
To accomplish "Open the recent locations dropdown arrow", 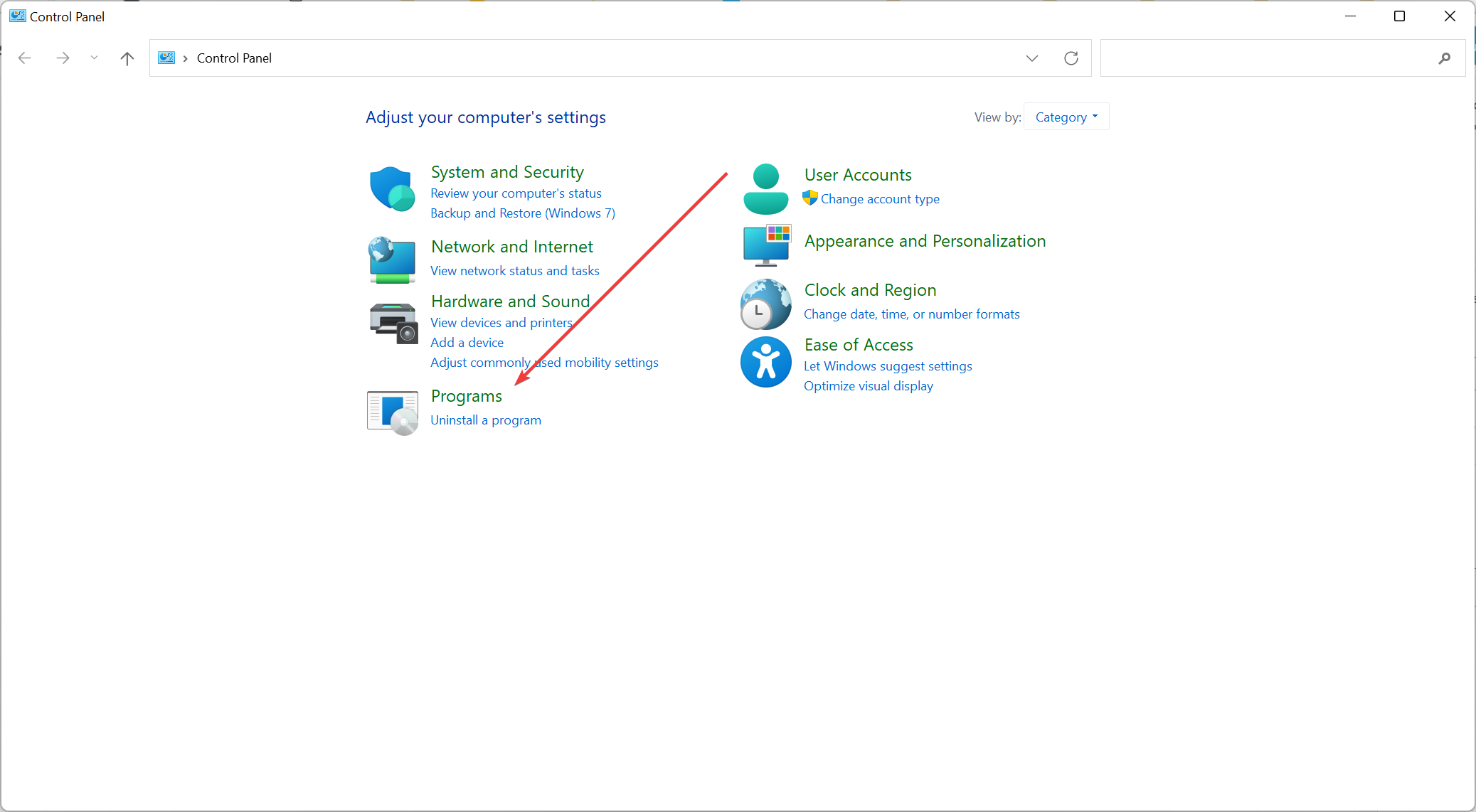I will (94, 58).
